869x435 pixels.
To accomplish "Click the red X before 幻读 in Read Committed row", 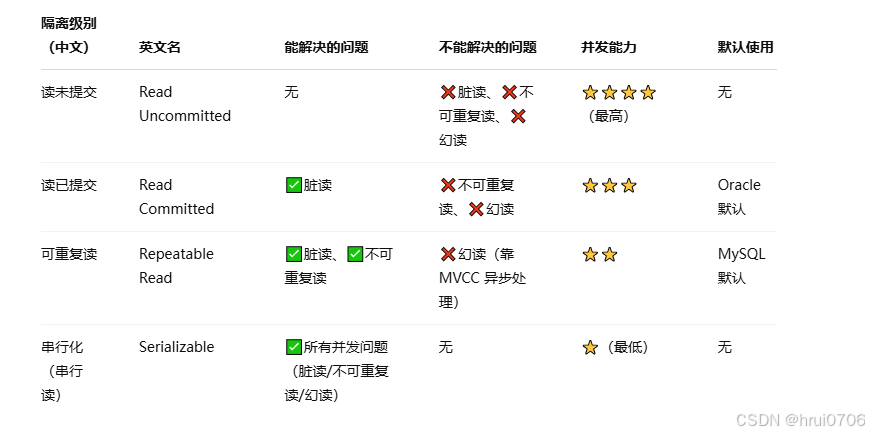I will coord(476,209).
